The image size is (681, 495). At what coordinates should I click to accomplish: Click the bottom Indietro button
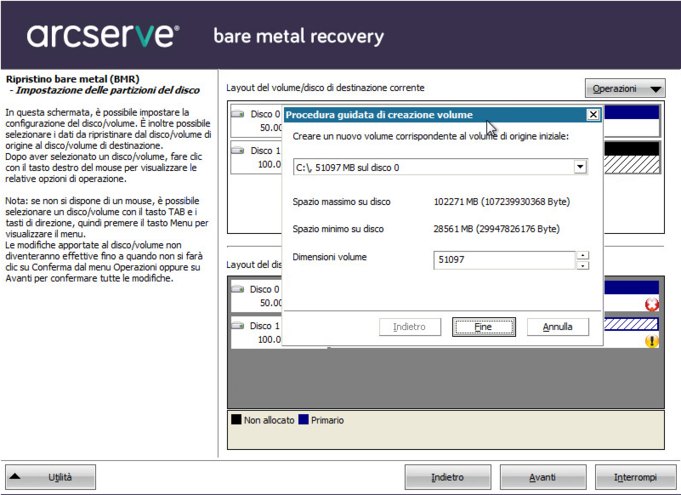(447, 477)
